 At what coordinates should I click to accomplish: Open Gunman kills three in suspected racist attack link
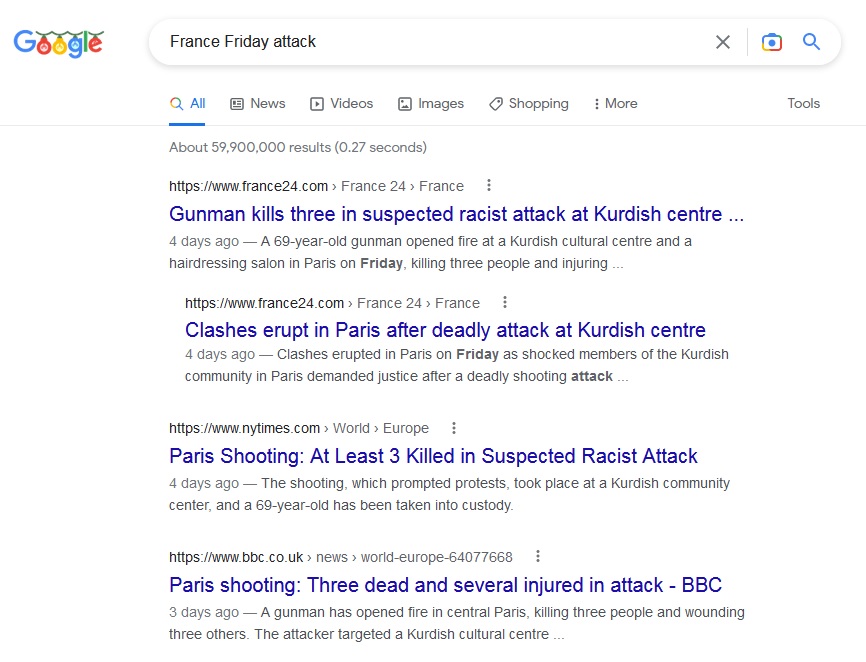456,214
